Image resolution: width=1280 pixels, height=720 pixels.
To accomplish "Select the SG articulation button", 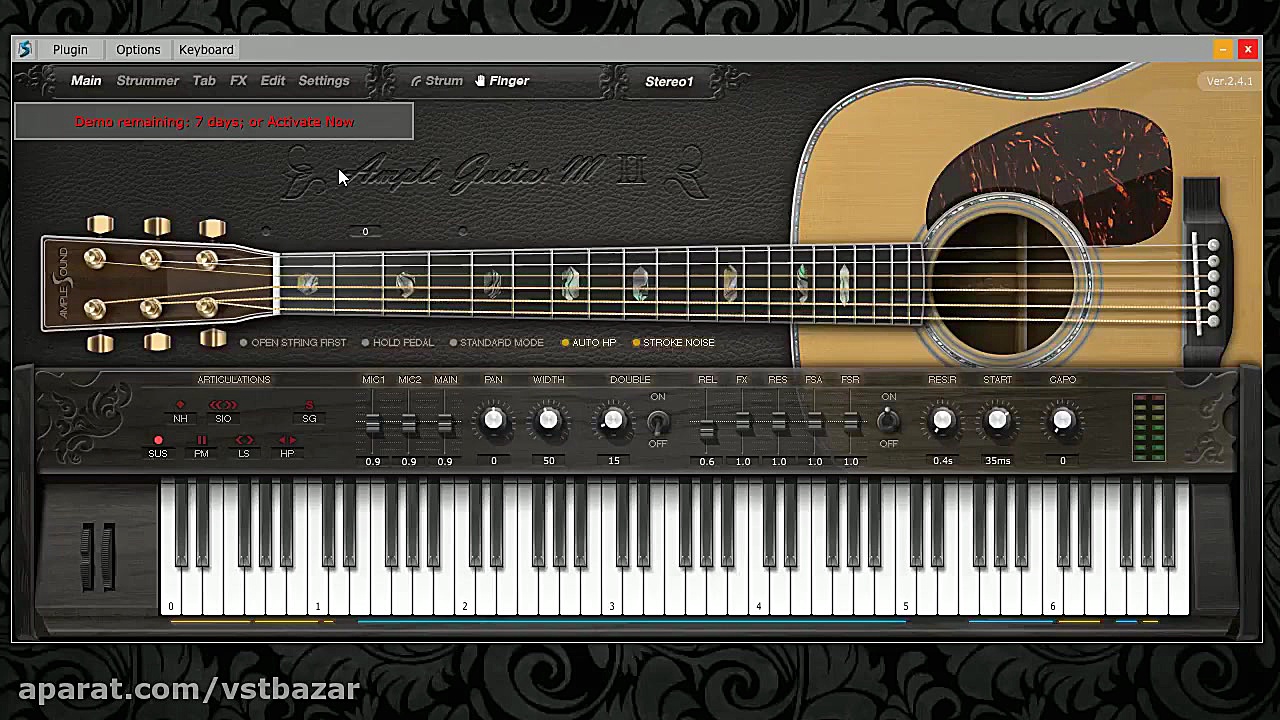I will 309,412.
